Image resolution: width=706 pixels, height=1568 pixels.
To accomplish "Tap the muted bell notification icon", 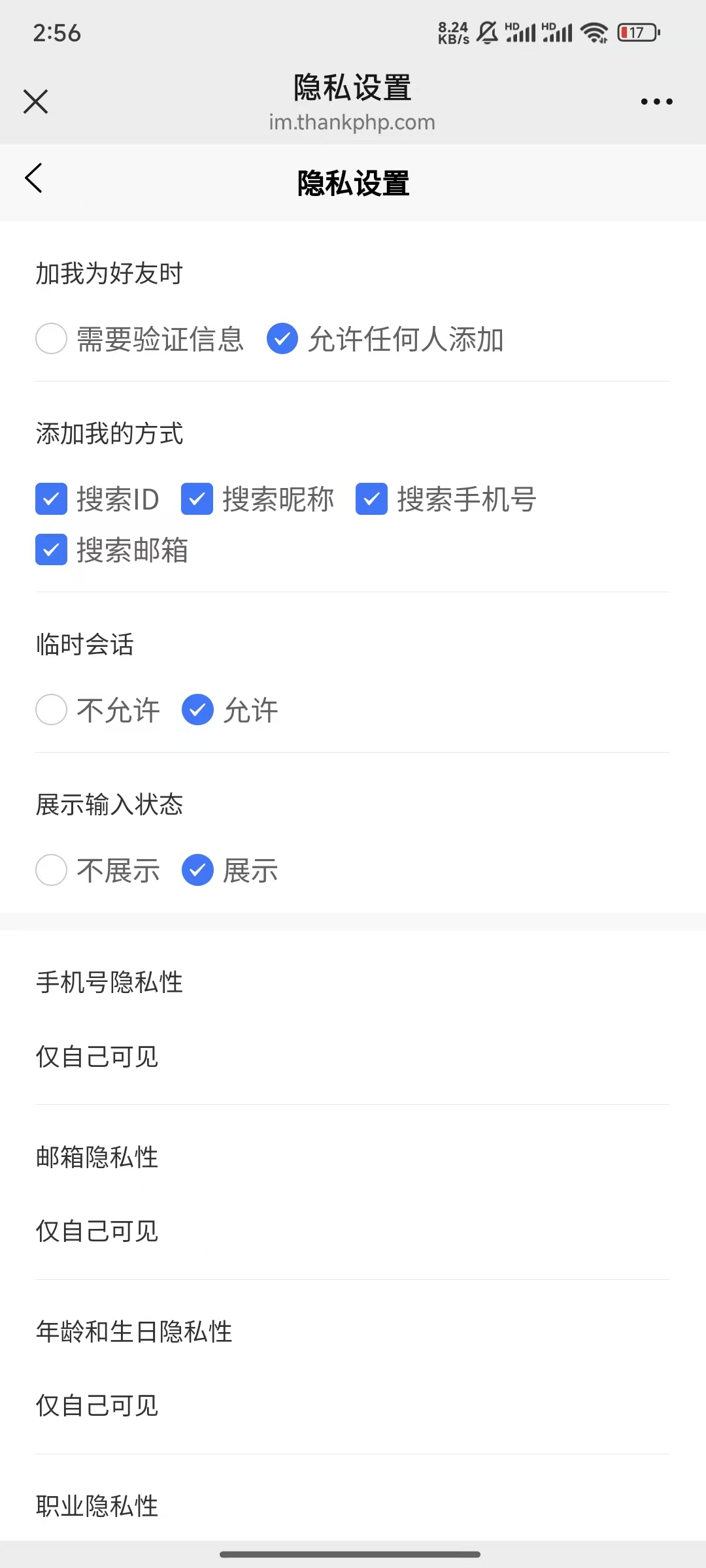I will [487, 32].
